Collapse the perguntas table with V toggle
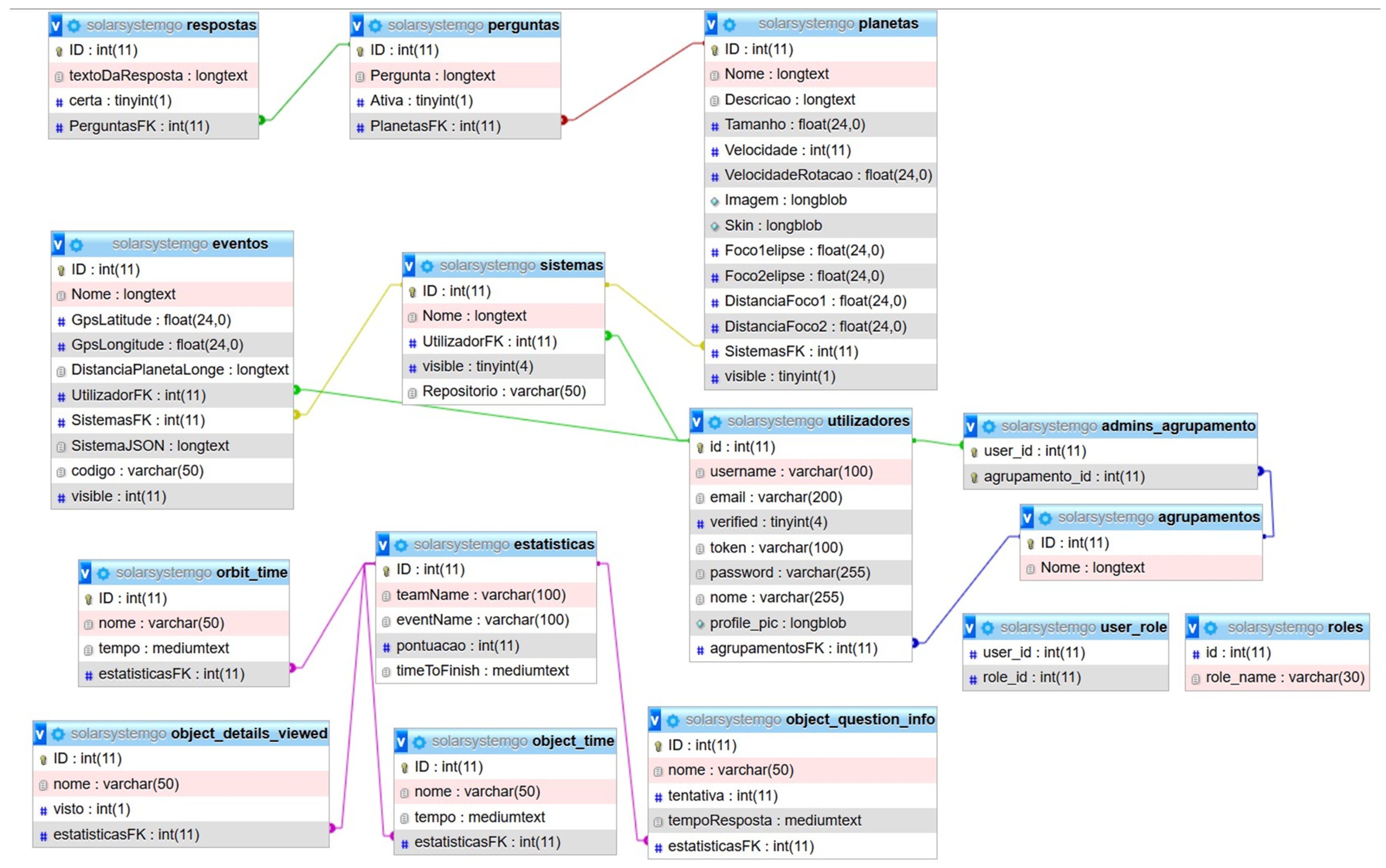This screenshot has height=868, width=1386. pos(357,25)
